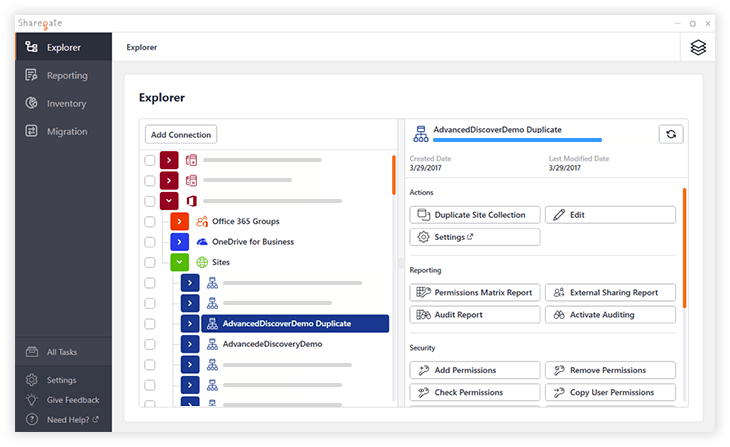
Task: Click the Migration sidebar icon
Action: click(x=31, y=131)
